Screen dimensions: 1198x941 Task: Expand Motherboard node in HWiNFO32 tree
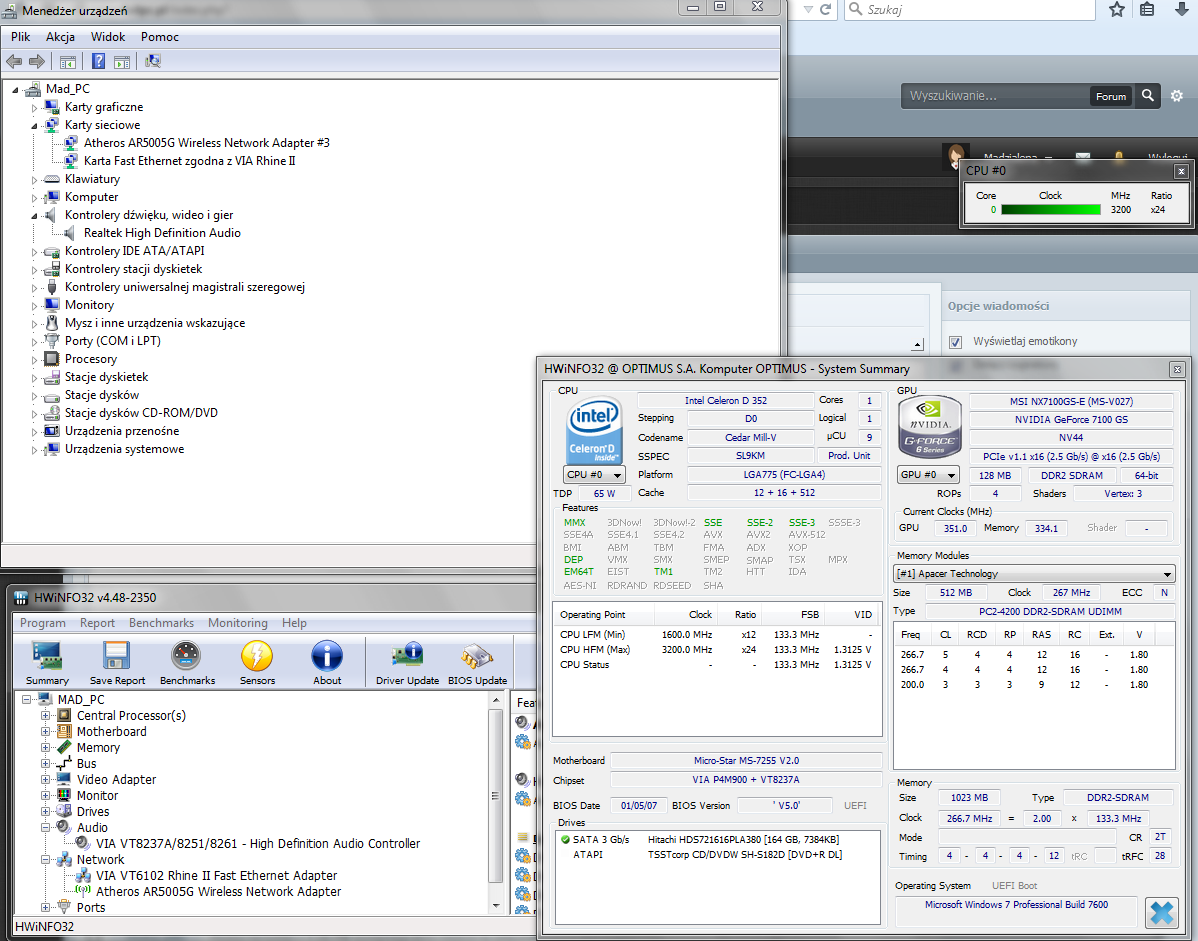coord(45,732)
